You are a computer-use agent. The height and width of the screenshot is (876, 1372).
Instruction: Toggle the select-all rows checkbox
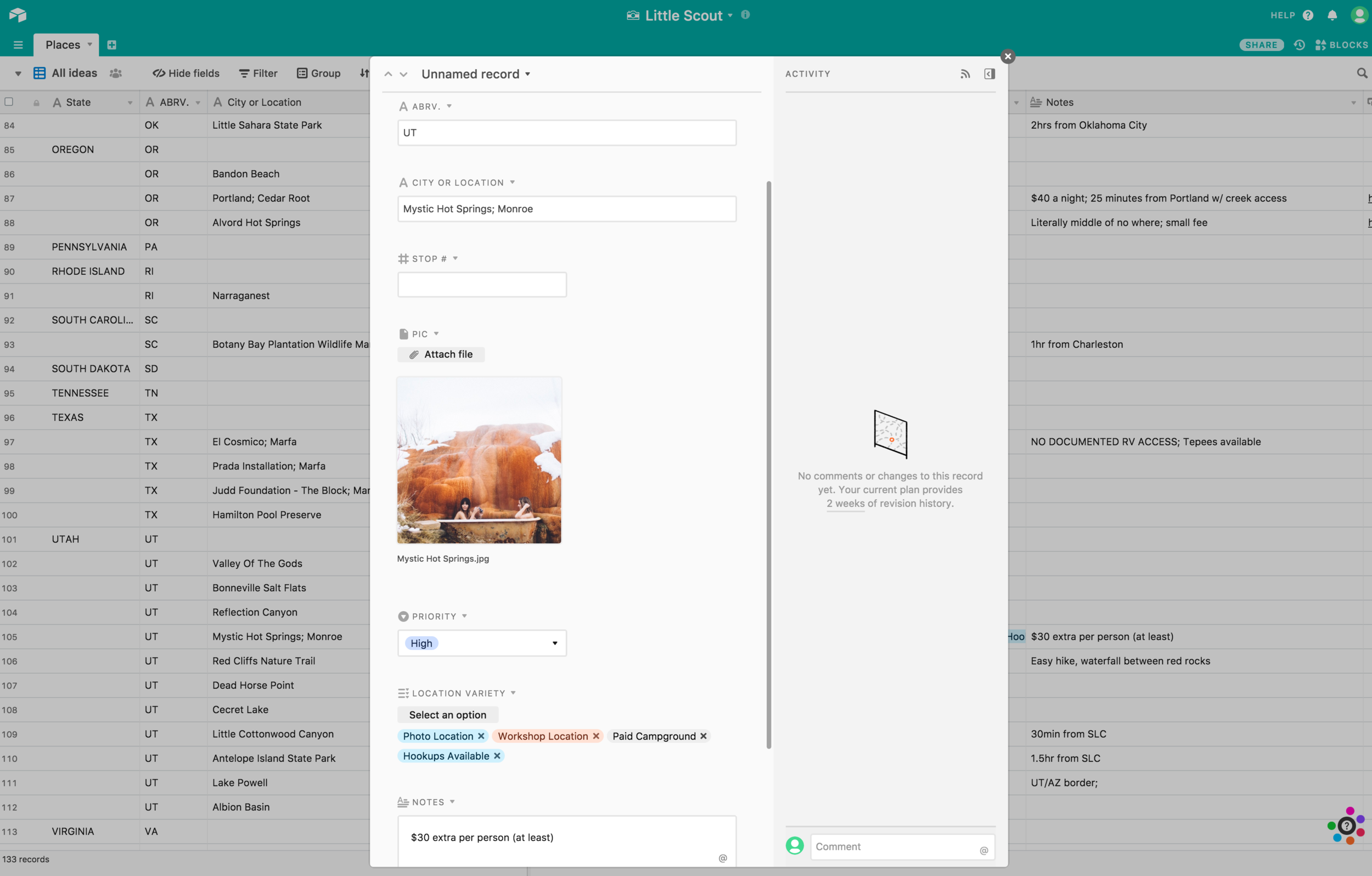9,102
